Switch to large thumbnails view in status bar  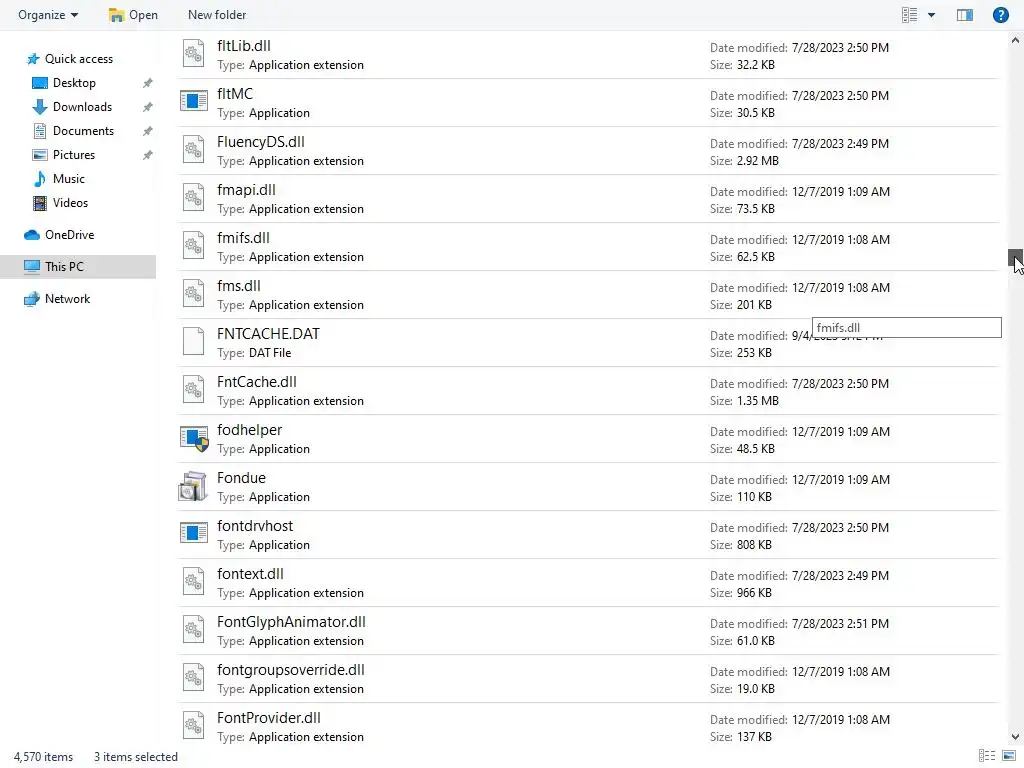pos(1008,756)
